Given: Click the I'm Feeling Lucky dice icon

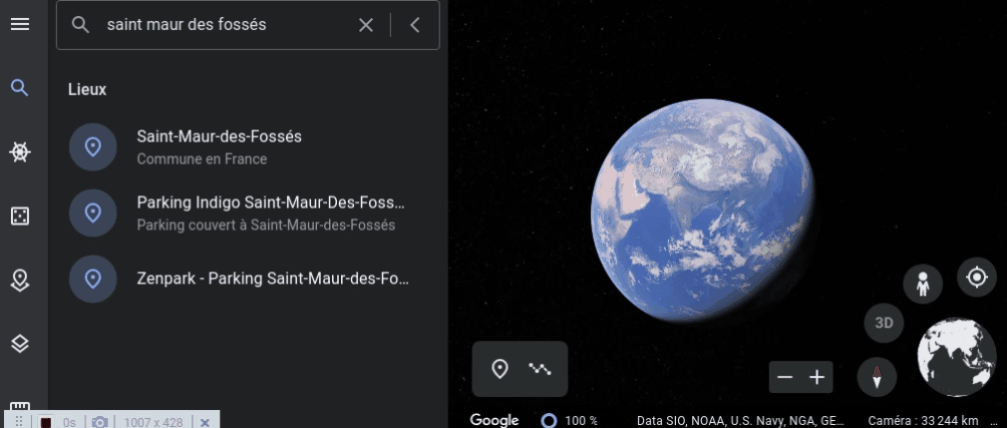Looking at the screenshot, I should 20,216.
